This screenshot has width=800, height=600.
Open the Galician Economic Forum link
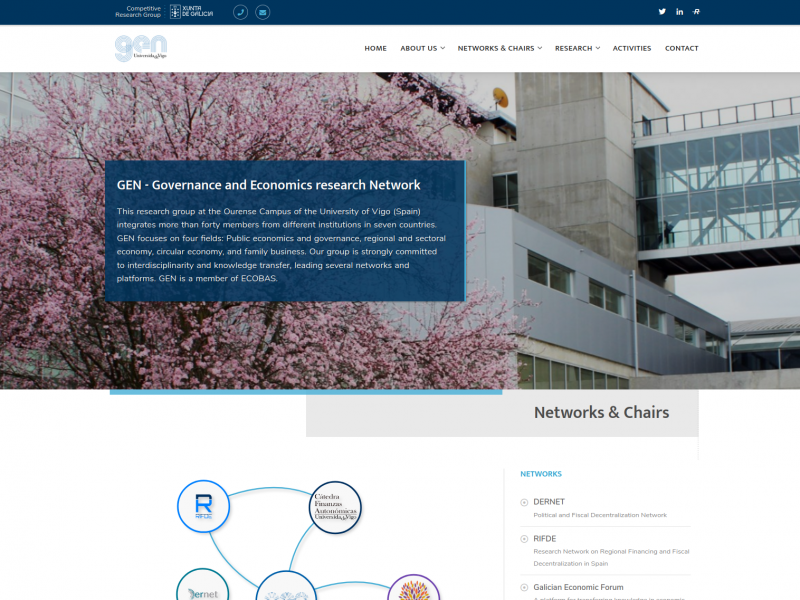click(578, 587)
